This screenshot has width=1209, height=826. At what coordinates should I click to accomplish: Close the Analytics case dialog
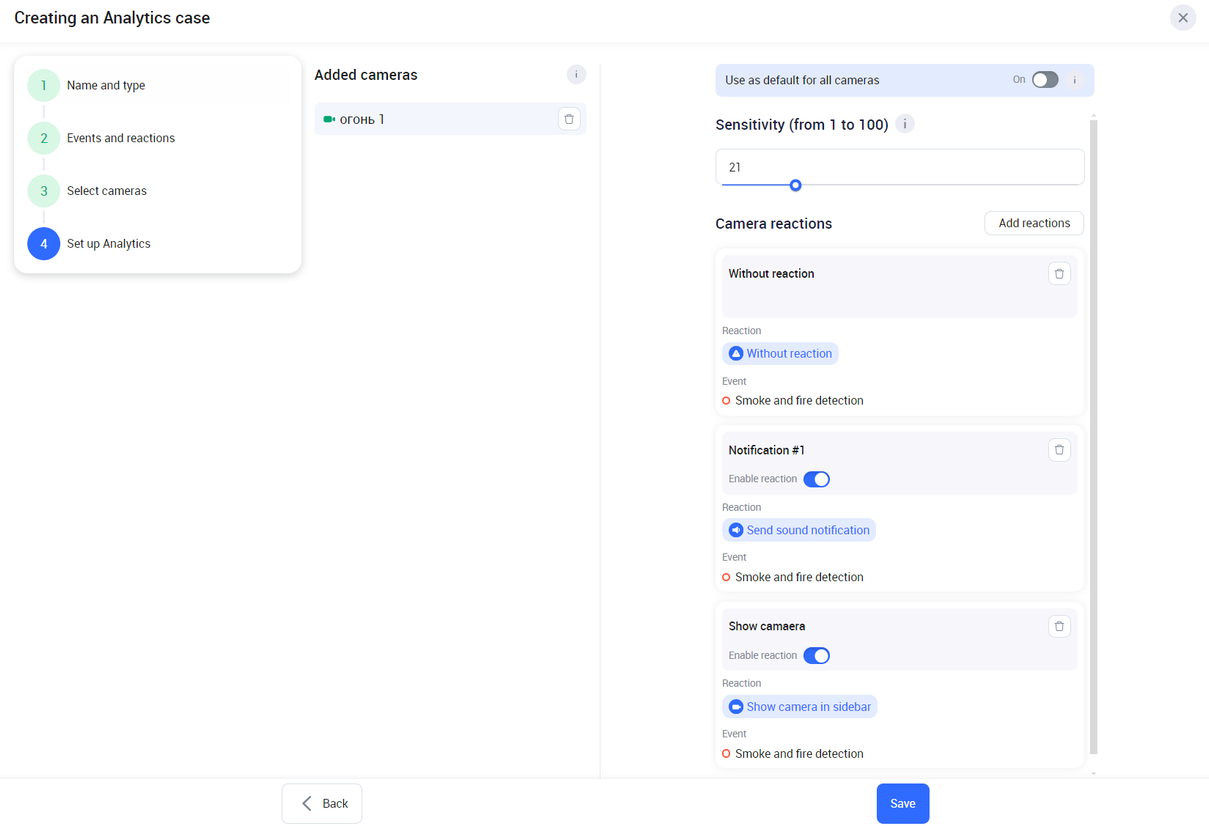click(x=1182, y=18)
